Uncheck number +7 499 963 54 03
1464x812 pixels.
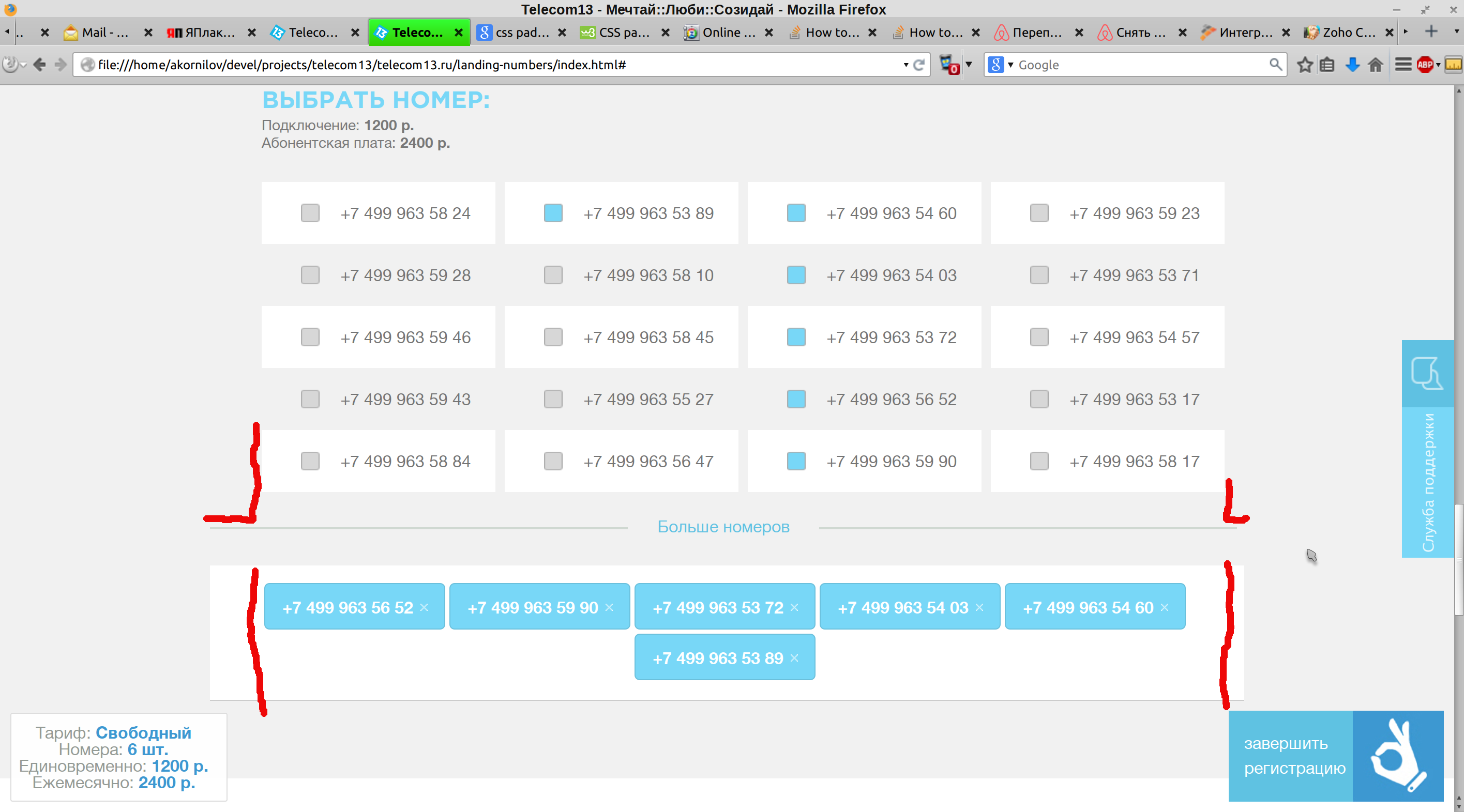coord(796,275)
